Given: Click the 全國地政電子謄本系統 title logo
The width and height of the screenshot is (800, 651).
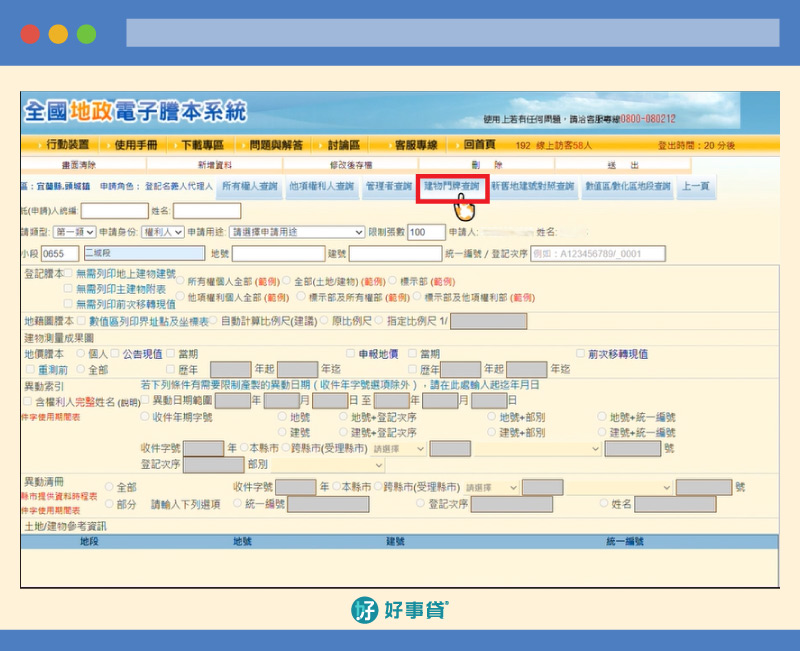Looking at the screenshot, I should [x=134, y=111].
